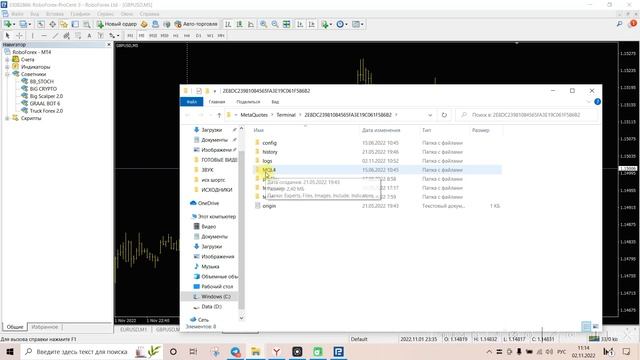
Task: Select the vertical line drawing tool
Action: pos(33,36)
